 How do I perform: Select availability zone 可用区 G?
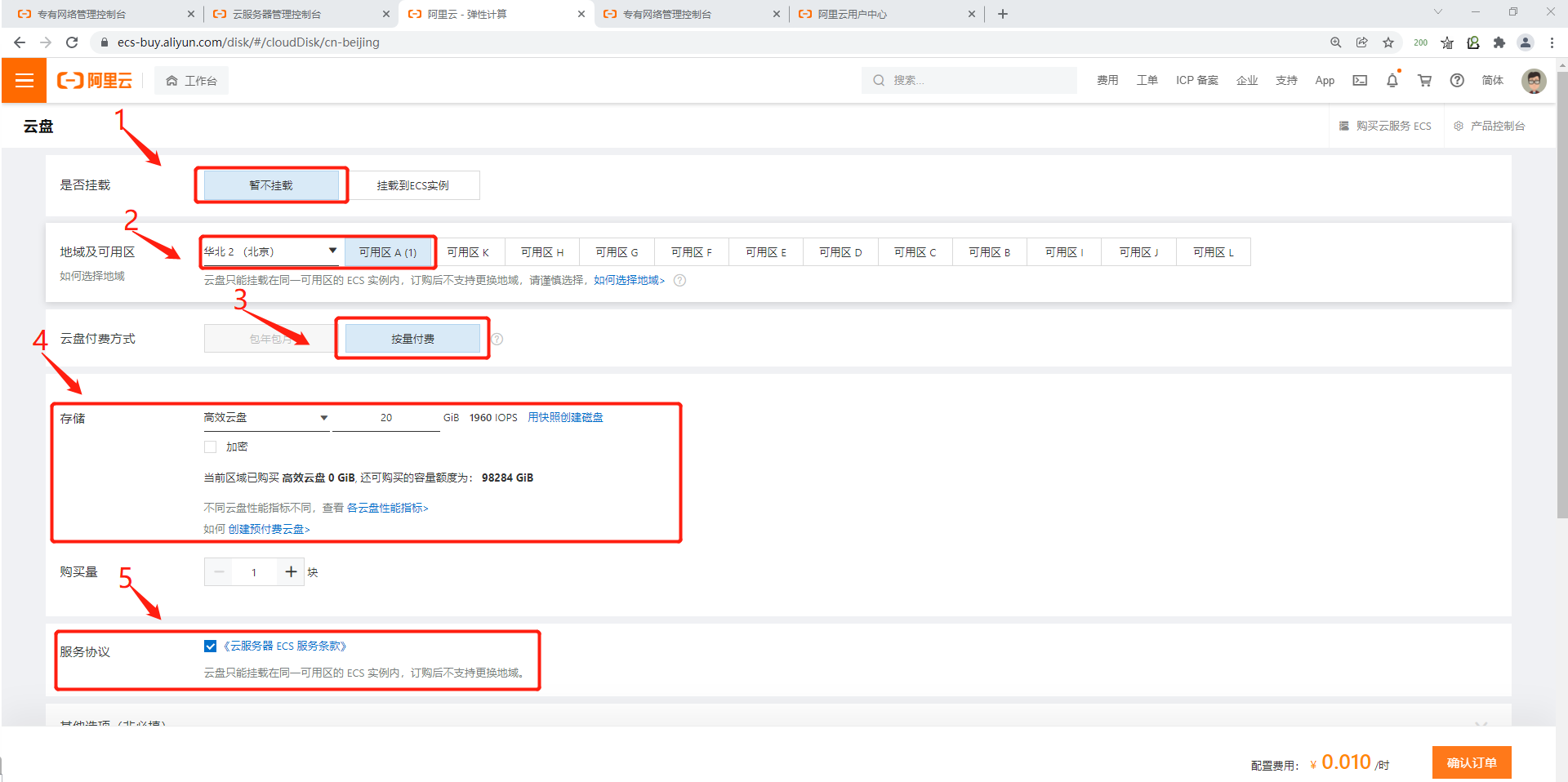(617, 252)
